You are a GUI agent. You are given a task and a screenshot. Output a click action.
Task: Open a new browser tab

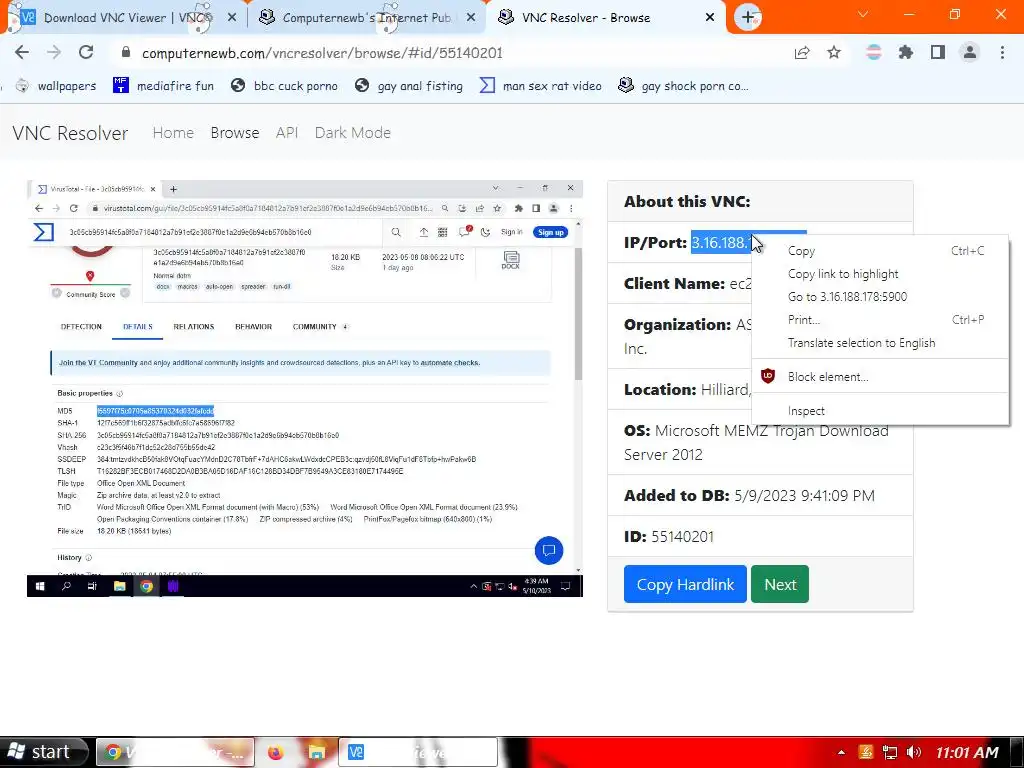tap(748, 17)
